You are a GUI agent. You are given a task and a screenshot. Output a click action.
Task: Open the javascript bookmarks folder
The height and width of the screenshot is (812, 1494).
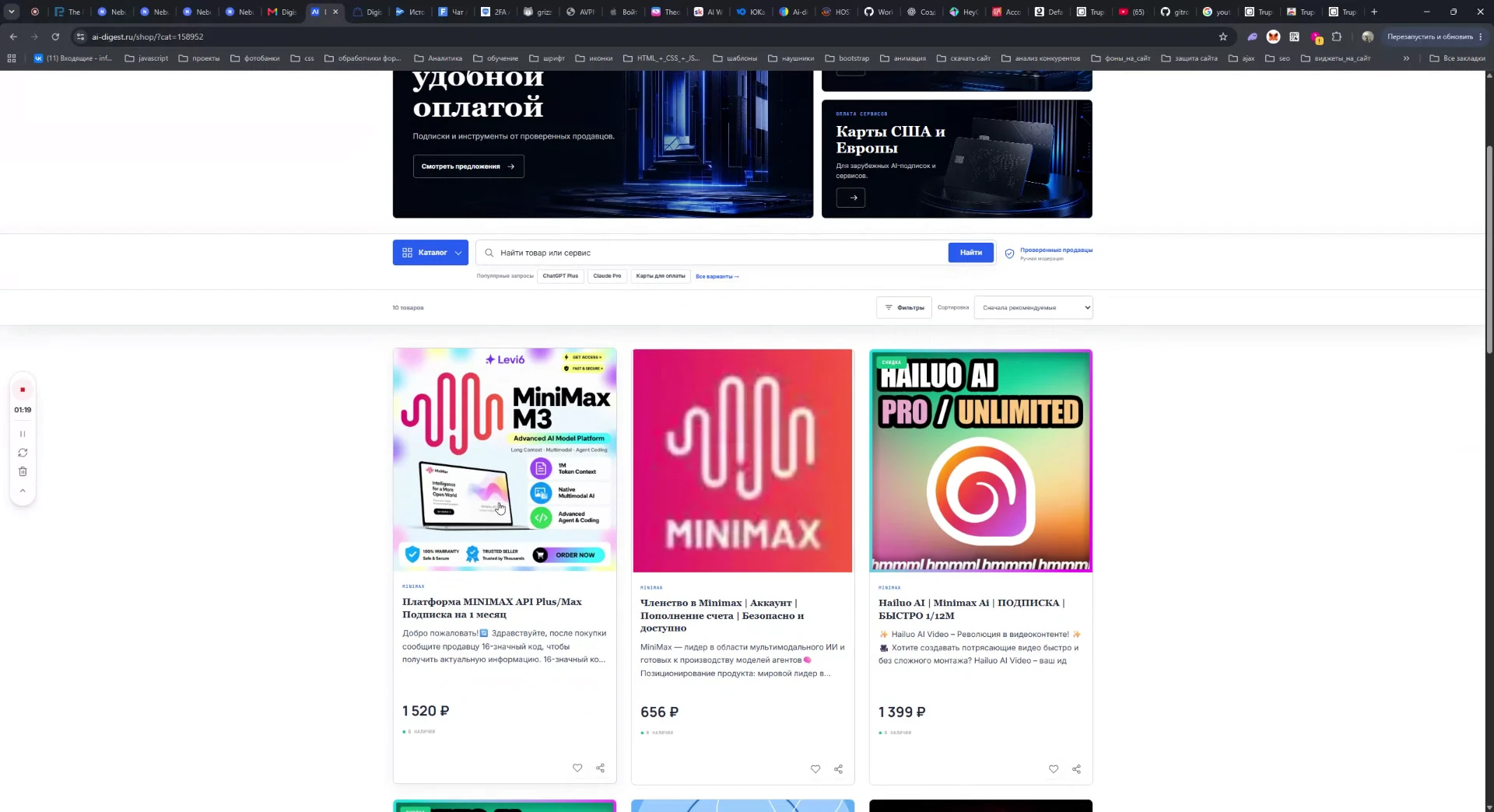(146, 58)
